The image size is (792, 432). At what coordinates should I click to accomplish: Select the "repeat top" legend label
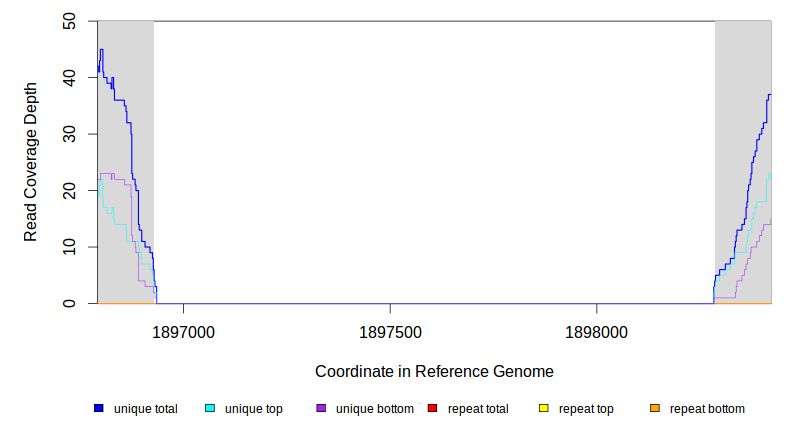click(x=586, y=409)
